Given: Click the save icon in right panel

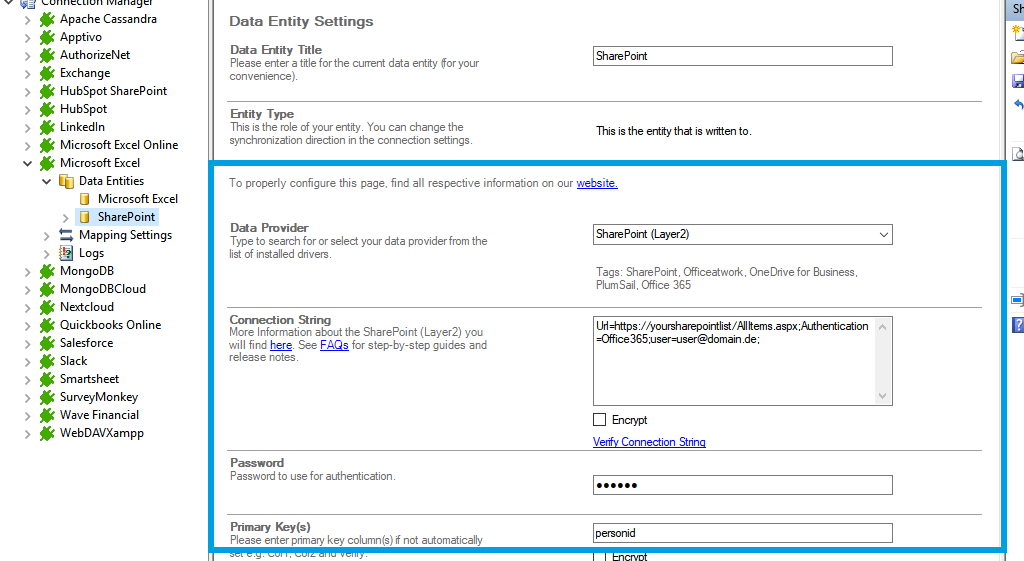Looking at the screenshot, I should 1018,81.
